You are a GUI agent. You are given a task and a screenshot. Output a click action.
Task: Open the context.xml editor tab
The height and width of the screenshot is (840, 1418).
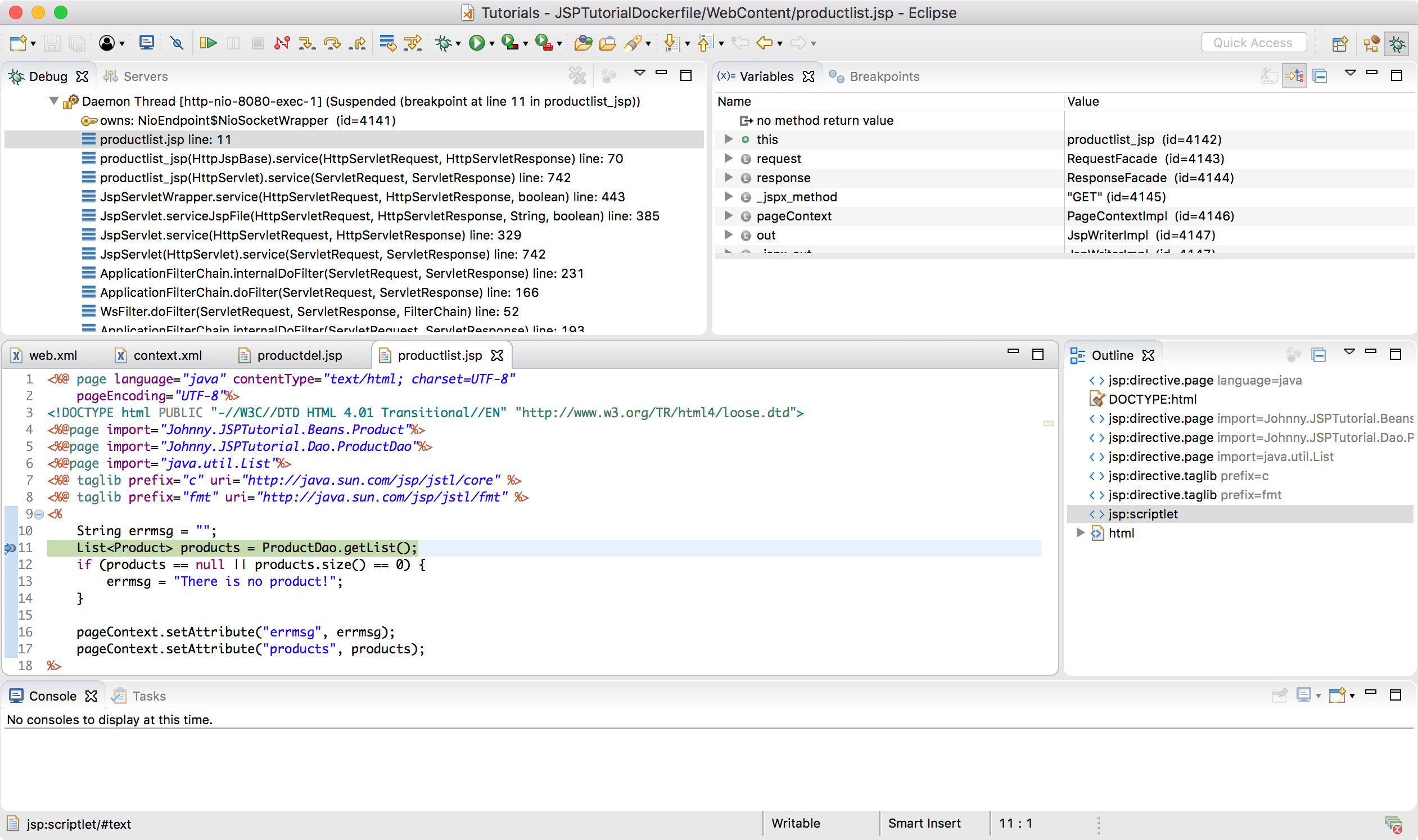[159, 355]
